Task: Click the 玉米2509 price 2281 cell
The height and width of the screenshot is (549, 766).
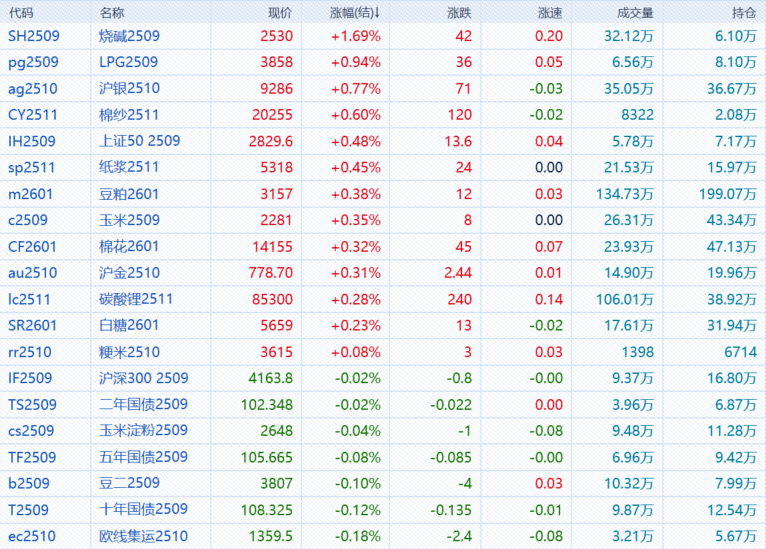Action: pyautogui.click(x=275, y=220)
